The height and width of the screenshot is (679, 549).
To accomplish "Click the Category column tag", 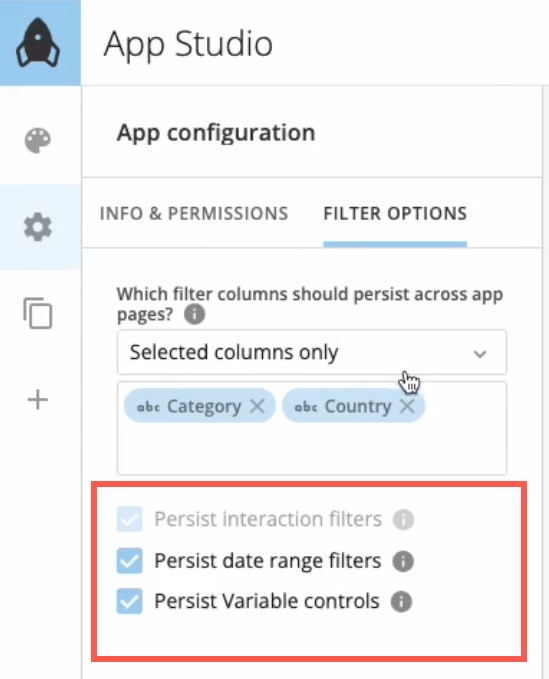I will pos(200,406).
